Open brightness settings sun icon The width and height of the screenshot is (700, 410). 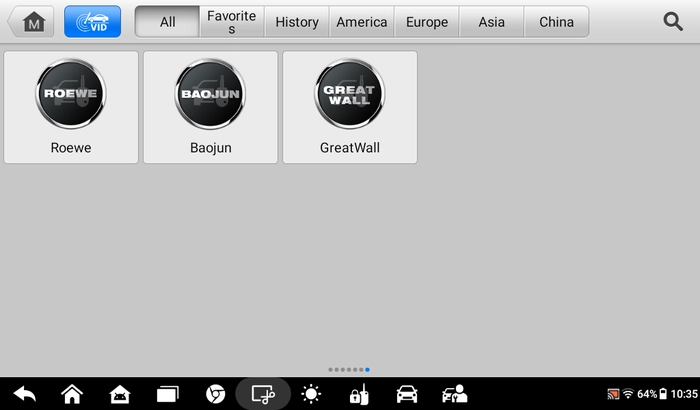click(311, 394)
